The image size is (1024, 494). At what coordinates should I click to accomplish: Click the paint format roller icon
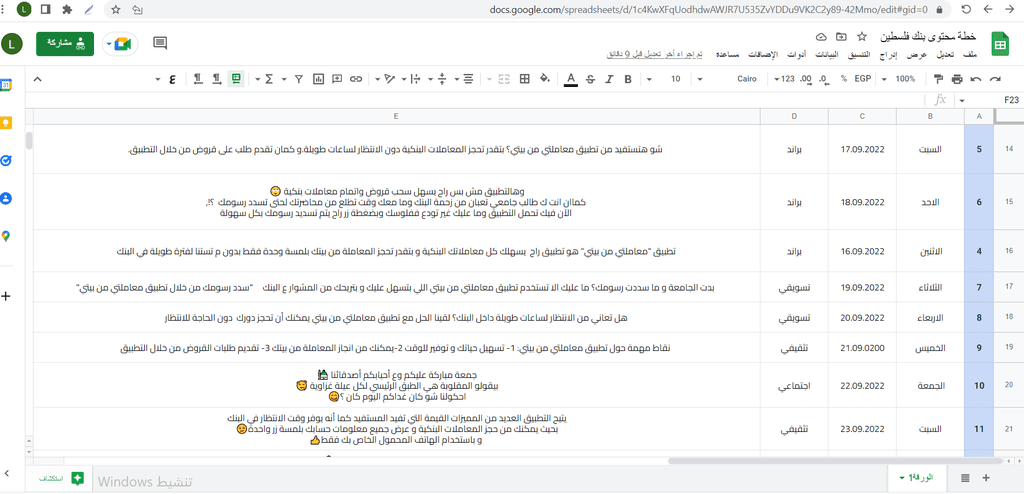[x=938, y=79]
